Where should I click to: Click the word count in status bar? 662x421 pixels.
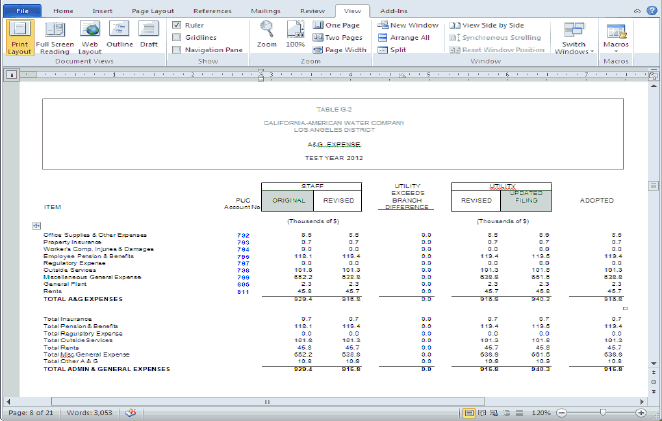[x=90, y=412]
